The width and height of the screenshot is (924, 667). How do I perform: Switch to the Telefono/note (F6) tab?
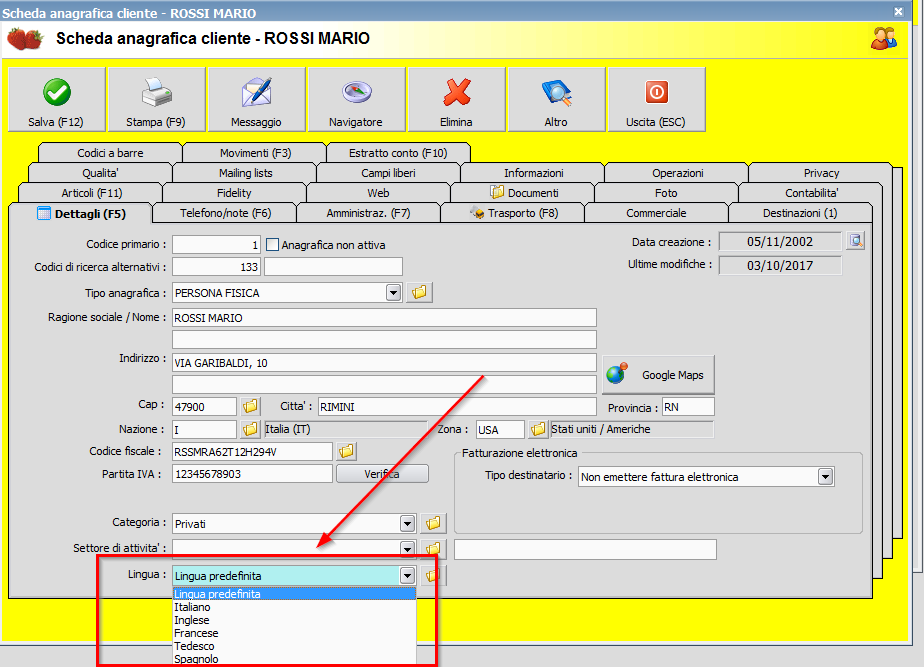click(225, 213)
